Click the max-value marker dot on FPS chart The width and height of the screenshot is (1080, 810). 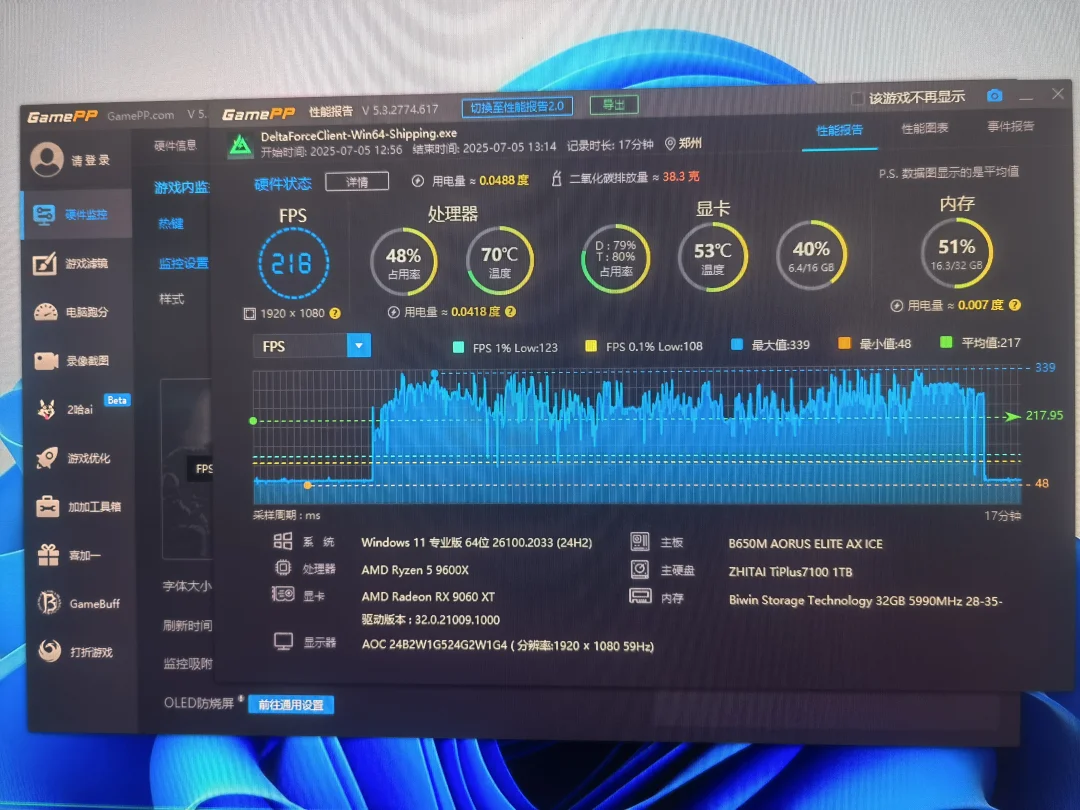[x=434, y=373]
